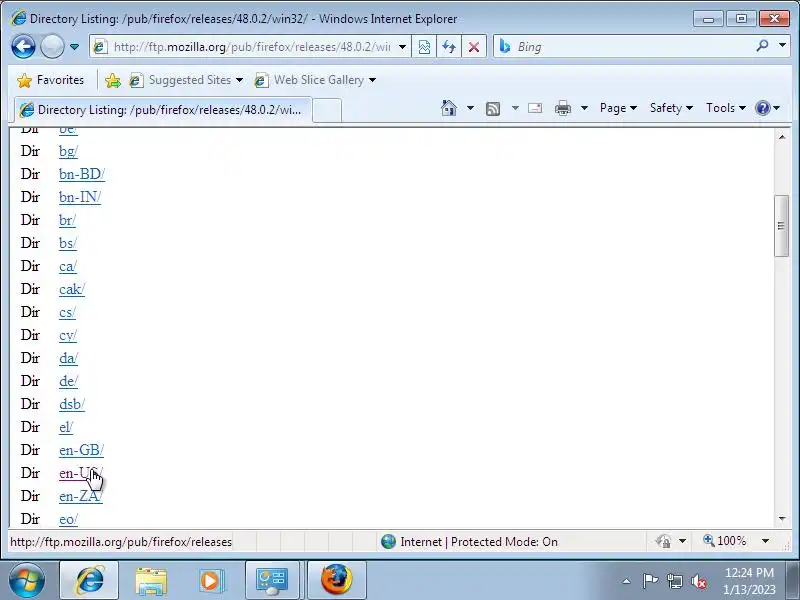The width and height of the screenshot is (800, 600).
Task: Open the Windows Start orb
Action: click(x=27, y=580)
